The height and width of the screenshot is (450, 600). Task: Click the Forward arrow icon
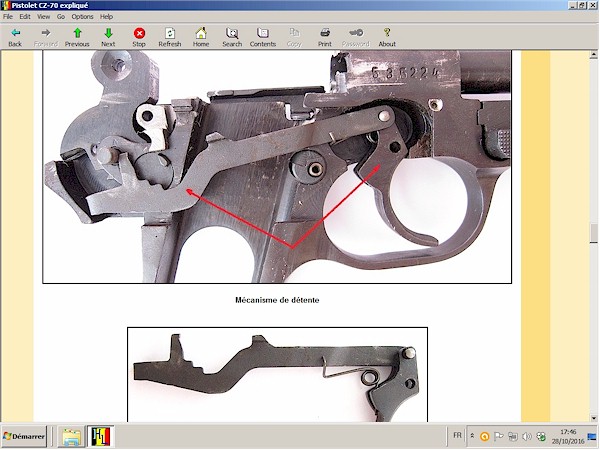(x=46, y=37)
